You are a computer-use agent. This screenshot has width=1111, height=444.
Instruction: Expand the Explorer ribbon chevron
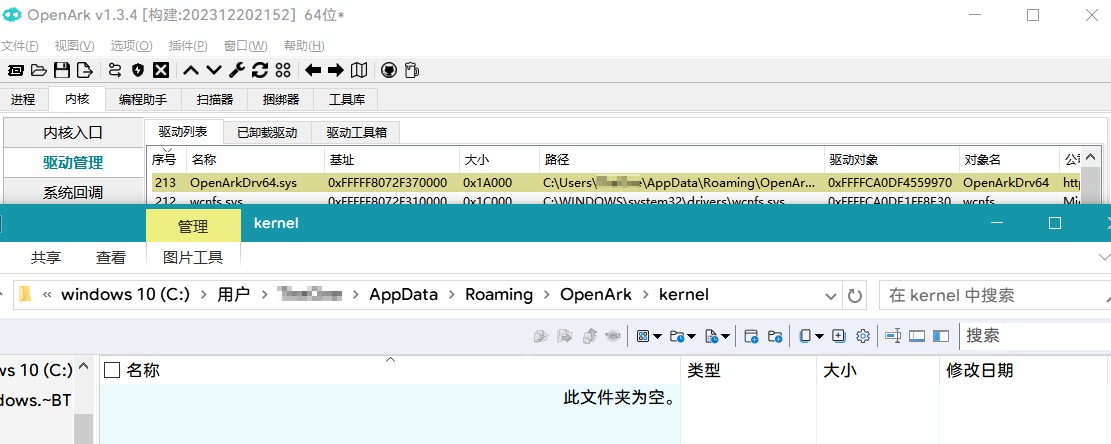1104,257
